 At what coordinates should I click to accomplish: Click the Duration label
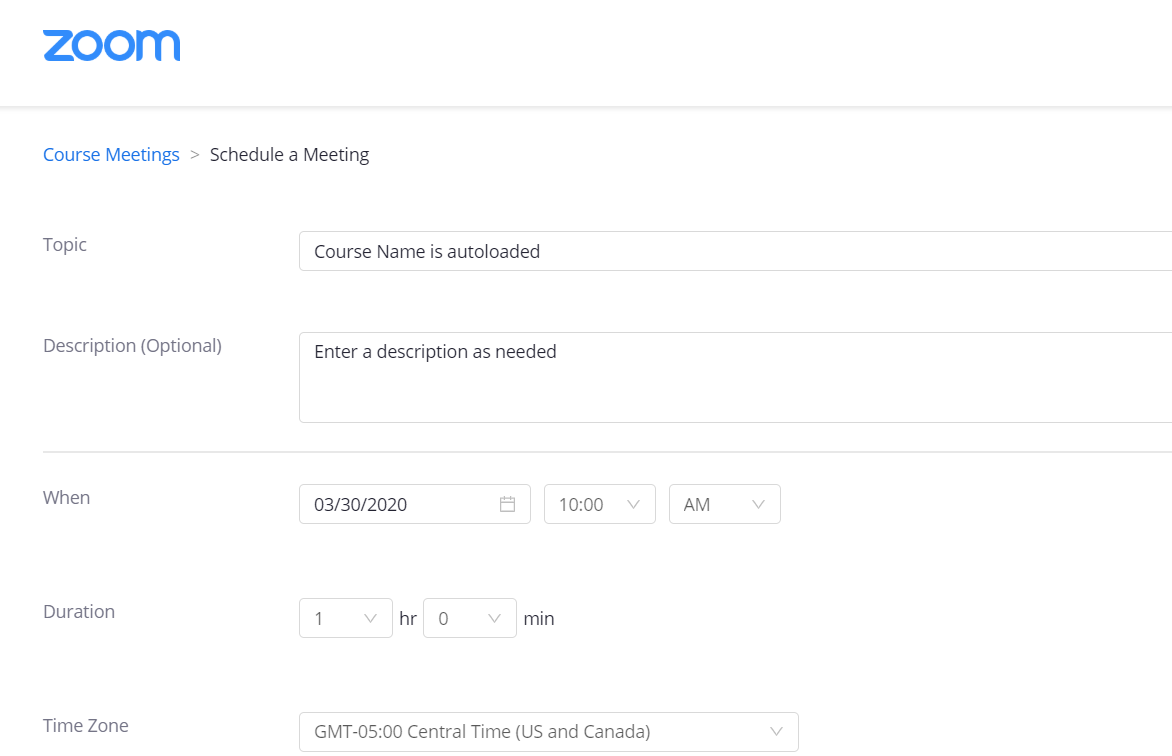(x=78, y=612)
